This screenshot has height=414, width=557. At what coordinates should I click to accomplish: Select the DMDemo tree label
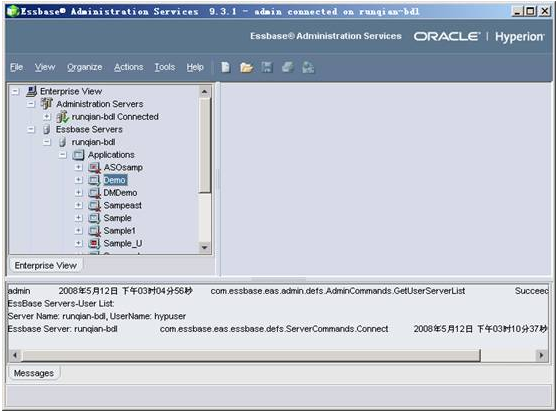[x=120, y=193]
